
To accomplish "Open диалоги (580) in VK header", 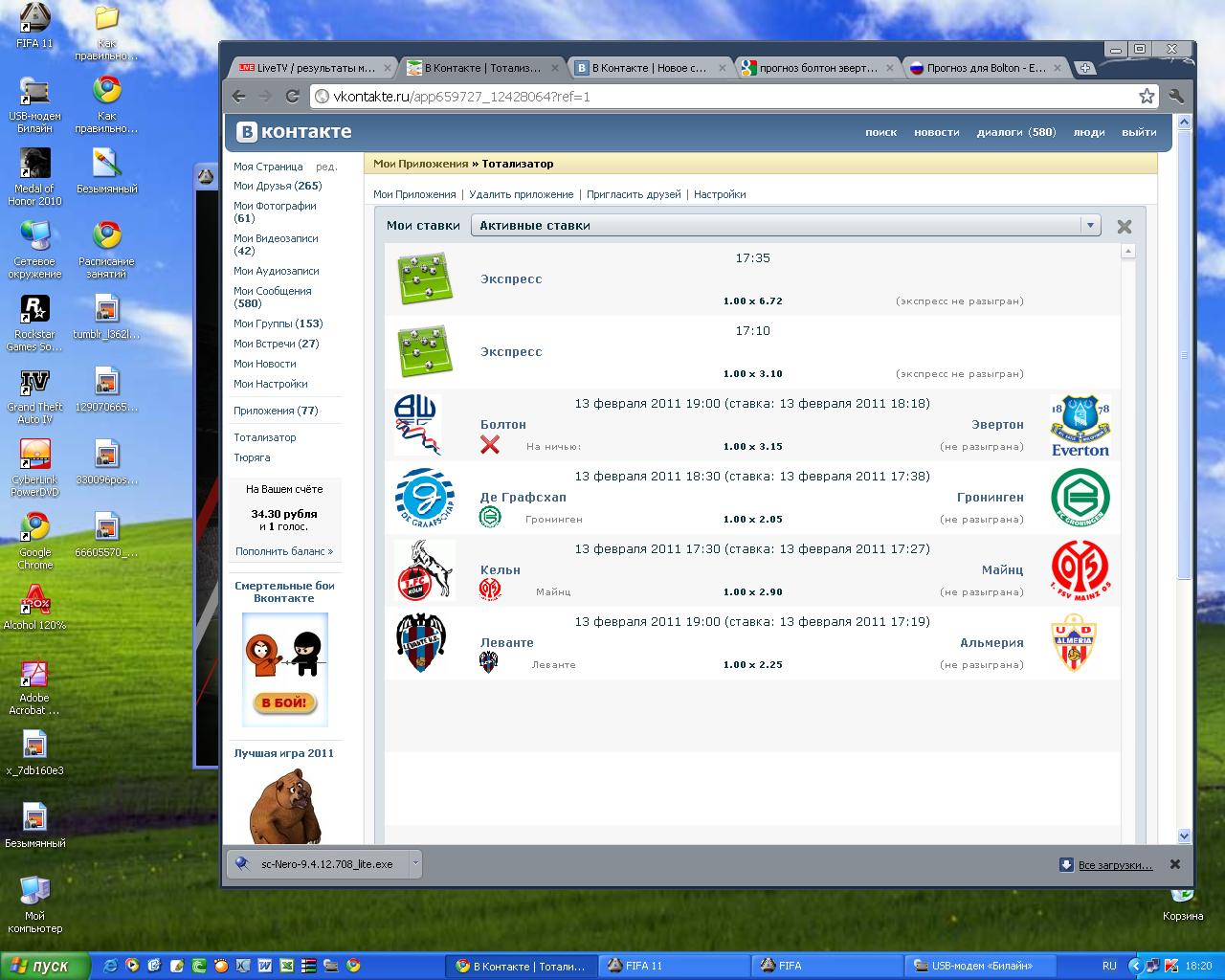I will coord(1015,133).
